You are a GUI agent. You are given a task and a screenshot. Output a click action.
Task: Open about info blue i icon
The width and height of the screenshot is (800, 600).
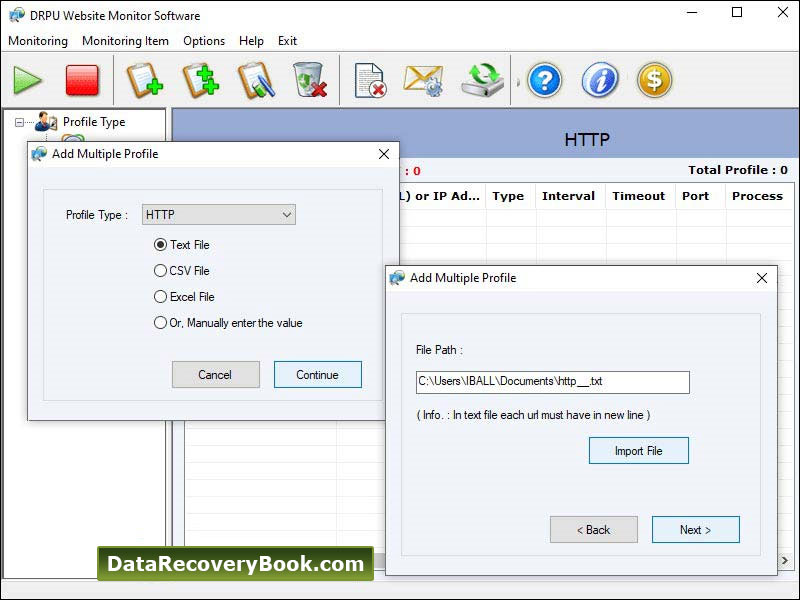[599, 80]
